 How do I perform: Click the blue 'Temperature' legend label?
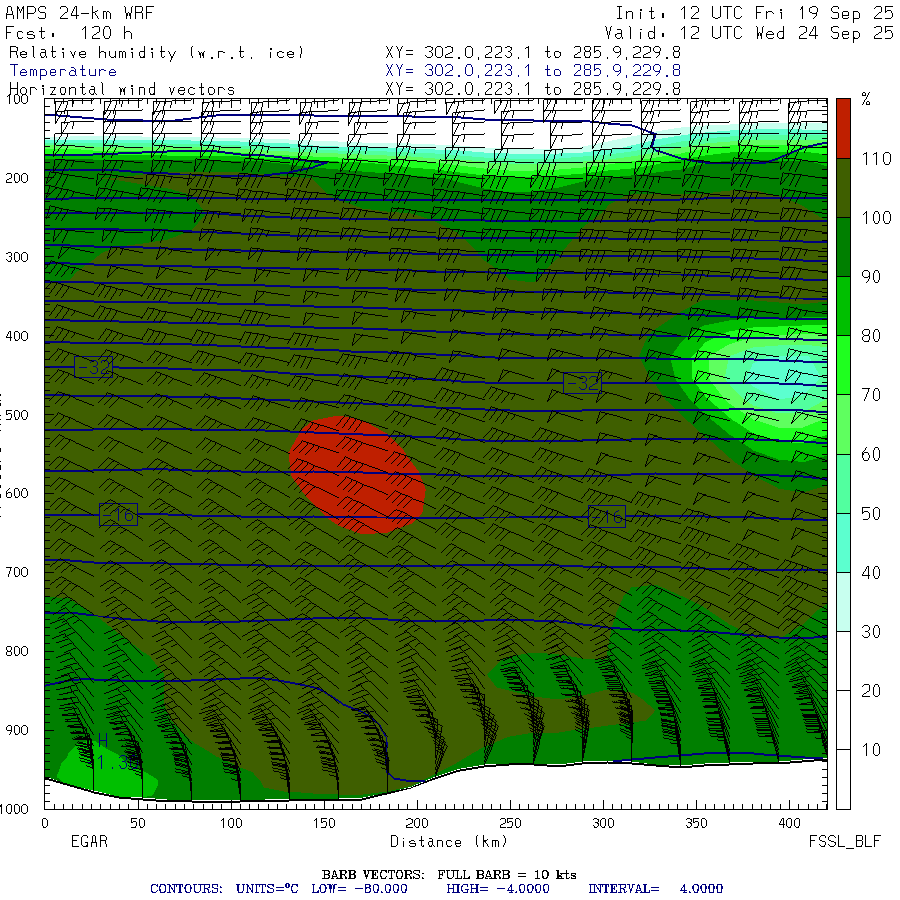pyautogui.click(x=63, y=71)
